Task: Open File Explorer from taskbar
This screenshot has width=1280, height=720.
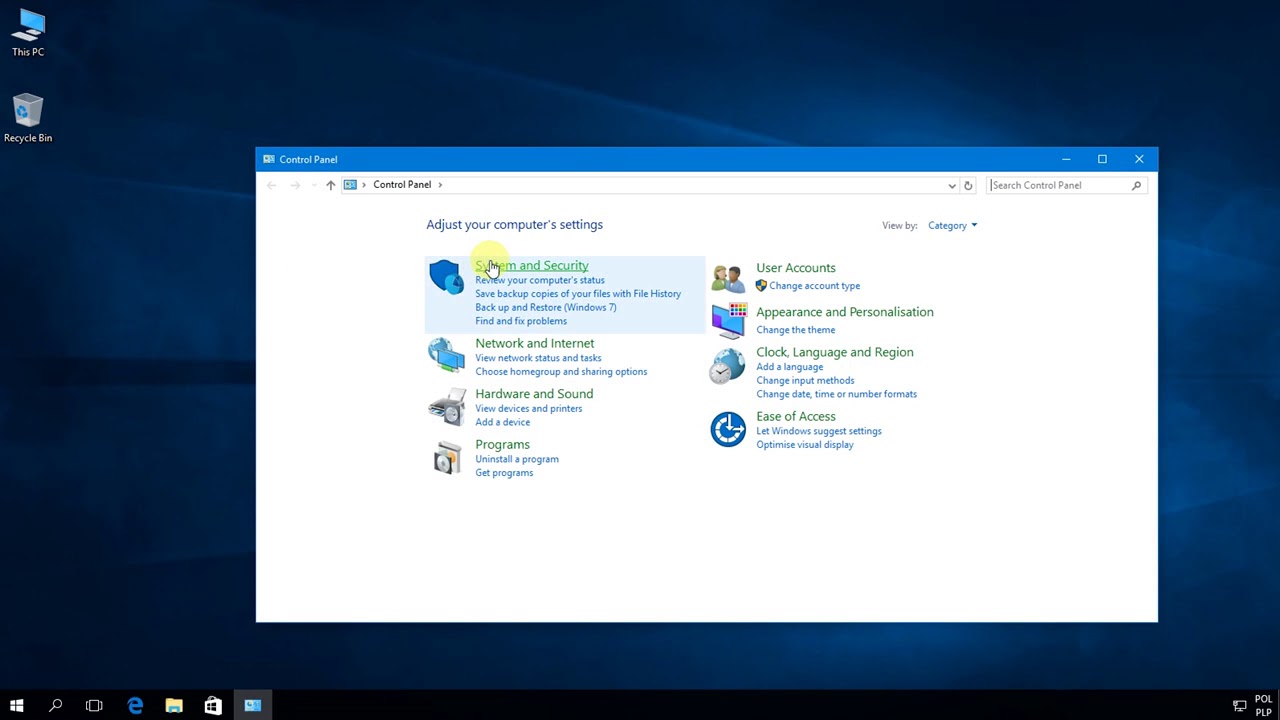Action: (174, 706)
